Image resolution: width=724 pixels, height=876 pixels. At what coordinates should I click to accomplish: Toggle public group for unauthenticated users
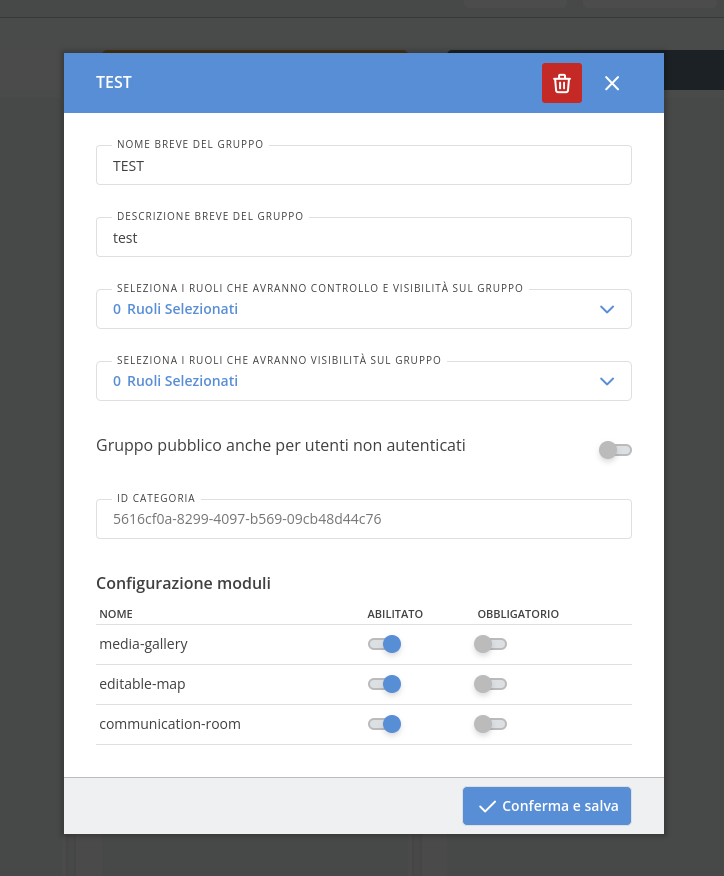(x=615, y=450)
